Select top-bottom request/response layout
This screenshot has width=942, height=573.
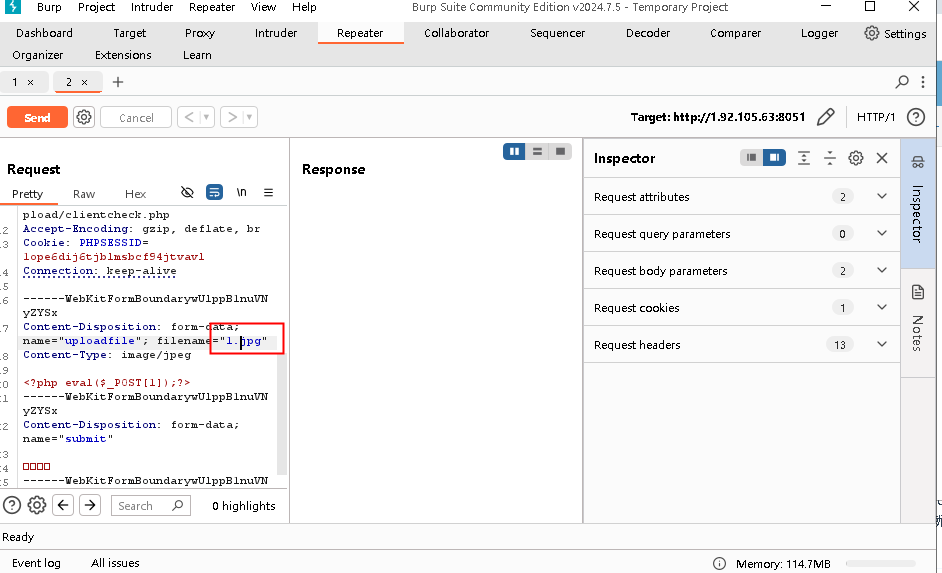538,151
